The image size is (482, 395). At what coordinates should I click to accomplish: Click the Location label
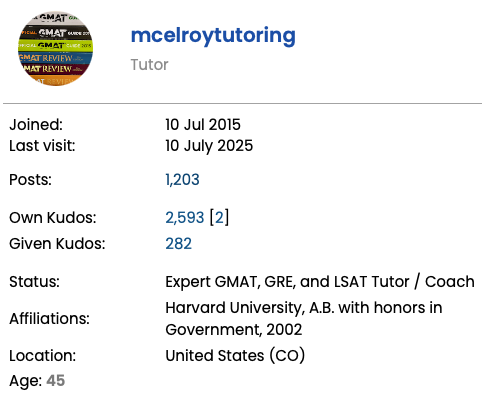click(x=43, y=356)
